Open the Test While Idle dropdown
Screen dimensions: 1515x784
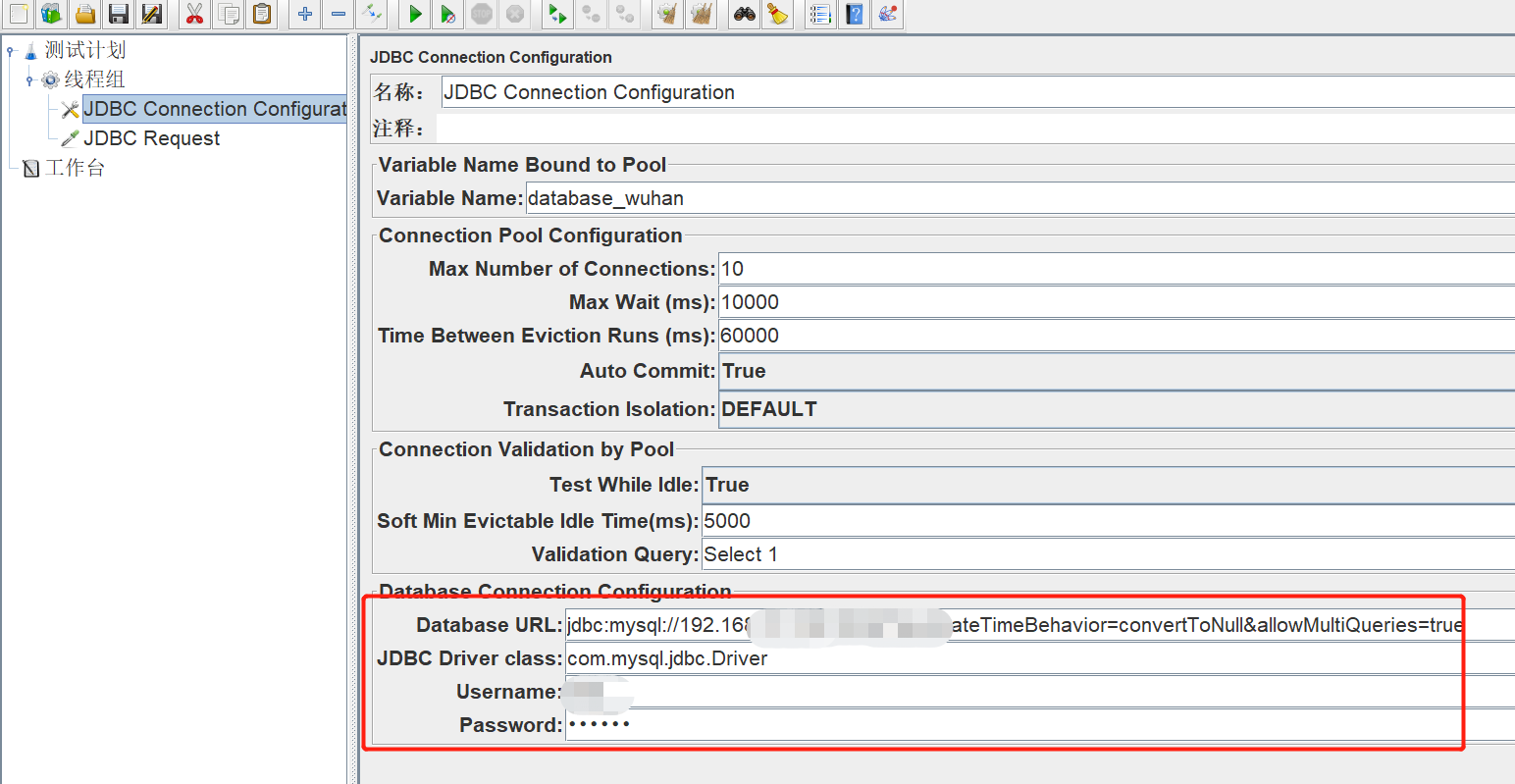tap(1109, 485)
